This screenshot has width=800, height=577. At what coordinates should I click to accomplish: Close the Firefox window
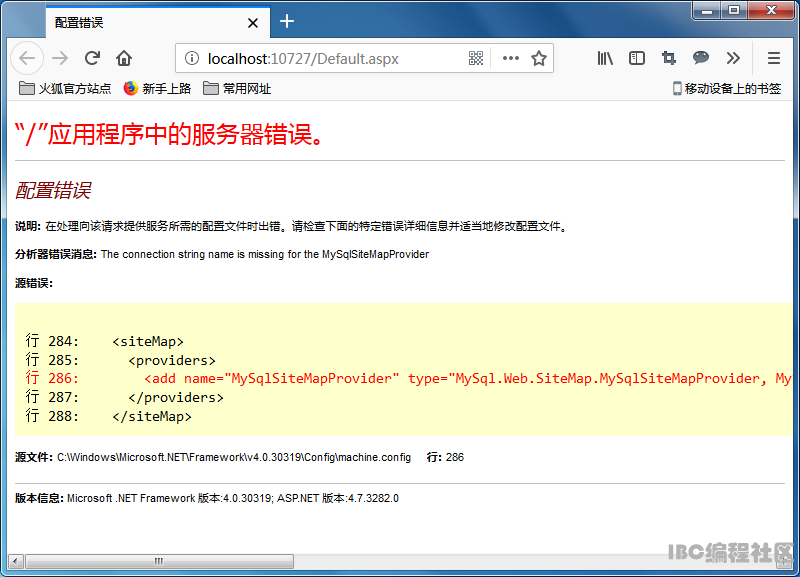[771, 11]
